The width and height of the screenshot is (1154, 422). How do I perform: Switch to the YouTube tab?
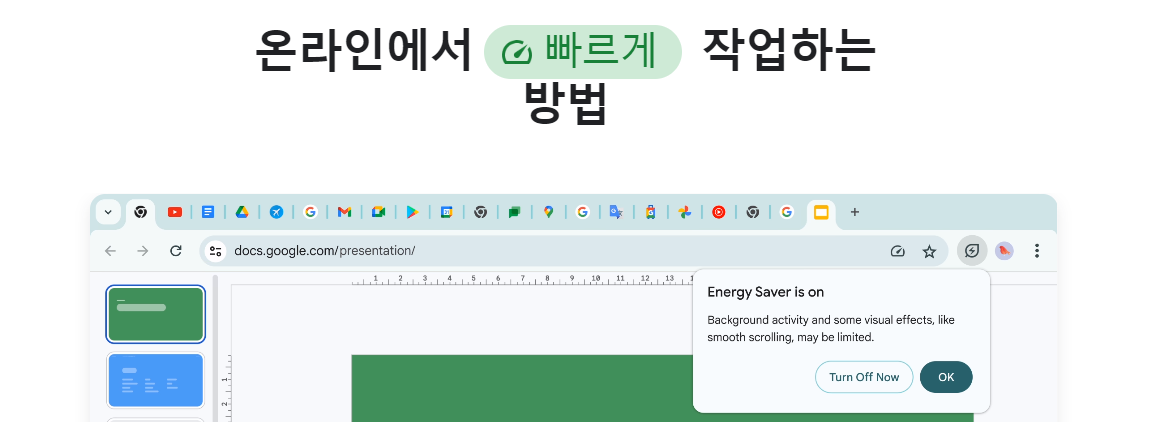click(x=174, y=212)
